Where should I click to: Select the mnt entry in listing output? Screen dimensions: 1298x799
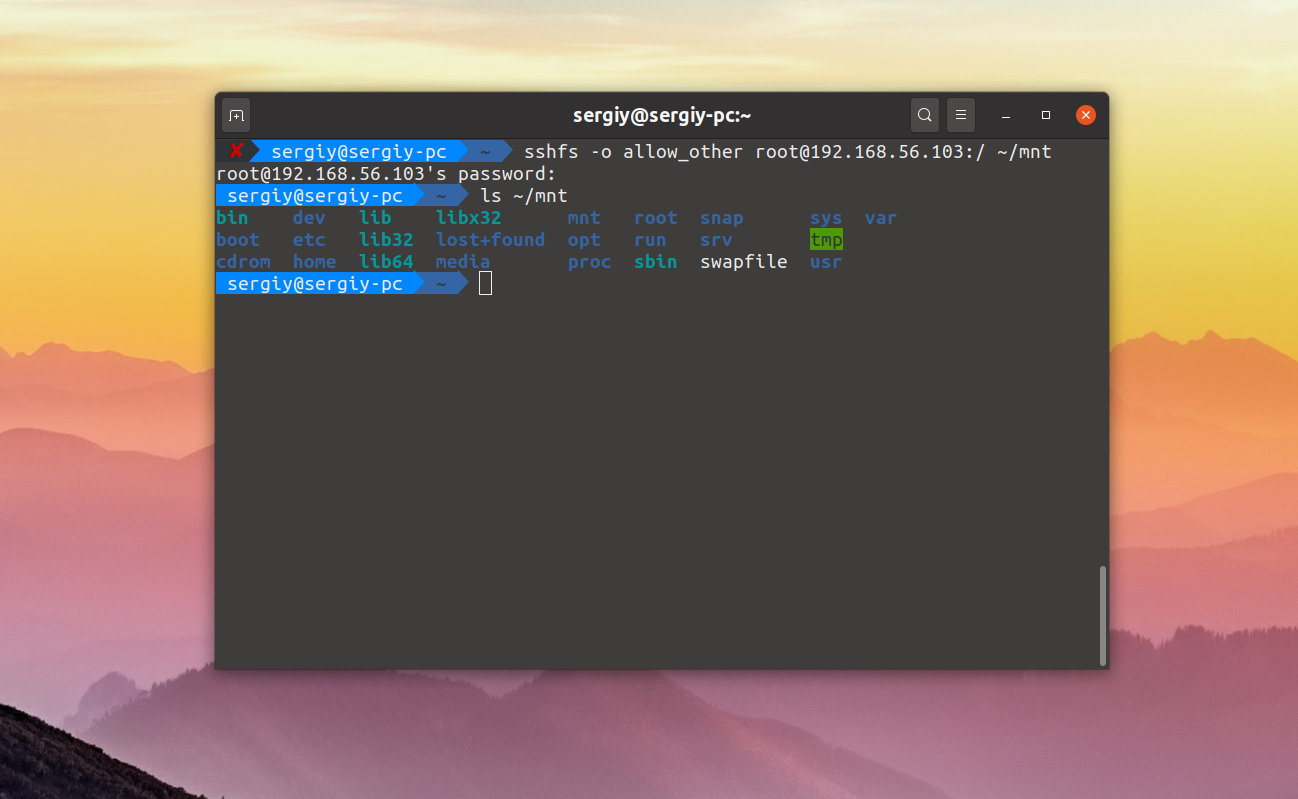[584, 218]
